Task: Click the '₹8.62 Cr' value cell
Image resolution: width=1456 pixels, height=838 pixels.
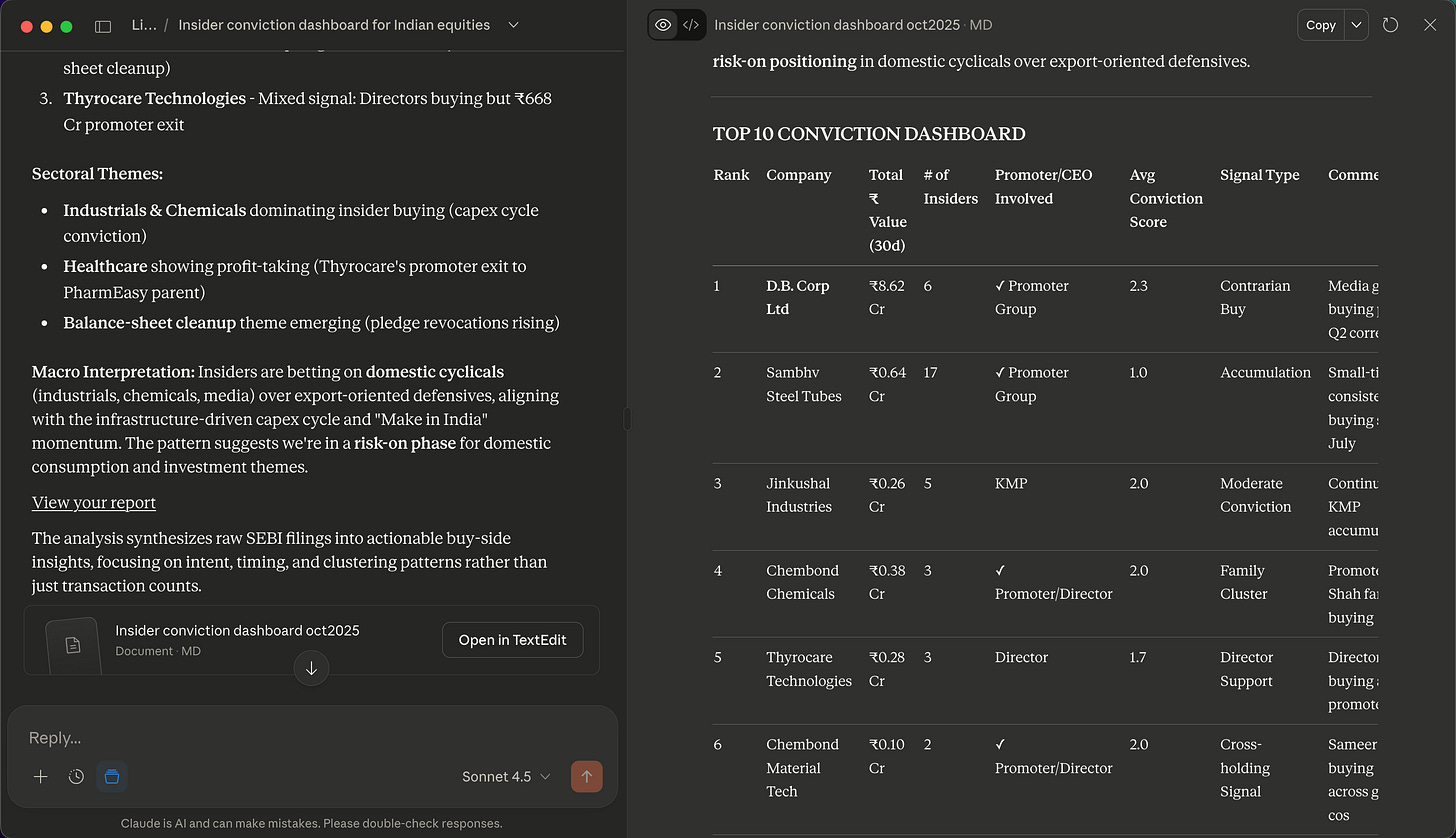Action: pyautogui.click(x=887, y=297)
